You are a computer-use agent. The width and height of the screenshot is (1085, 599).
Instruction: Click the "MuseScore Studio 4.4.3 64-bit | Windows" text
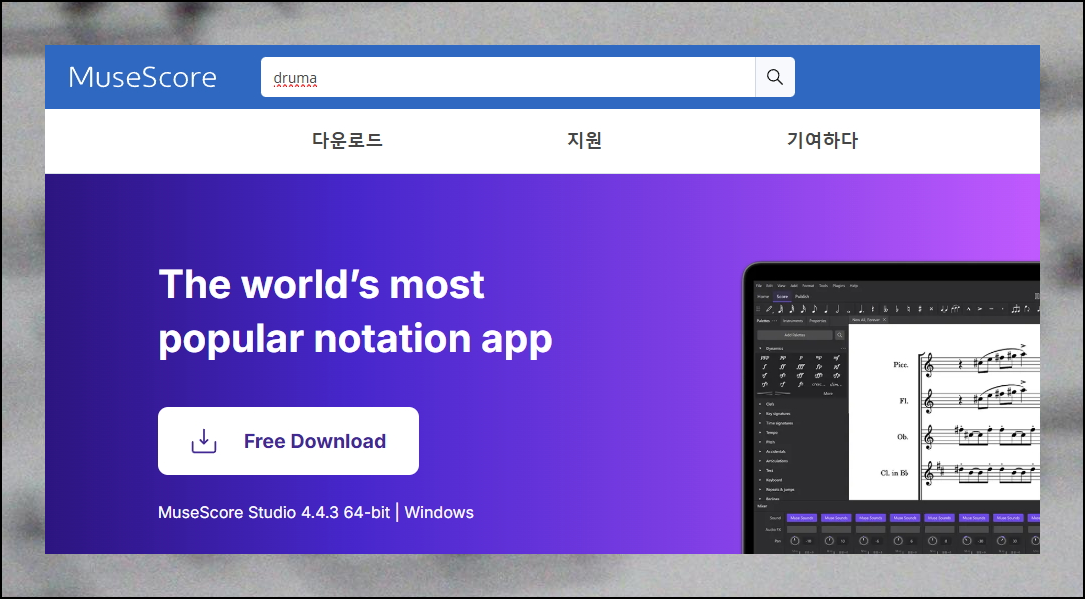[316, 513]
